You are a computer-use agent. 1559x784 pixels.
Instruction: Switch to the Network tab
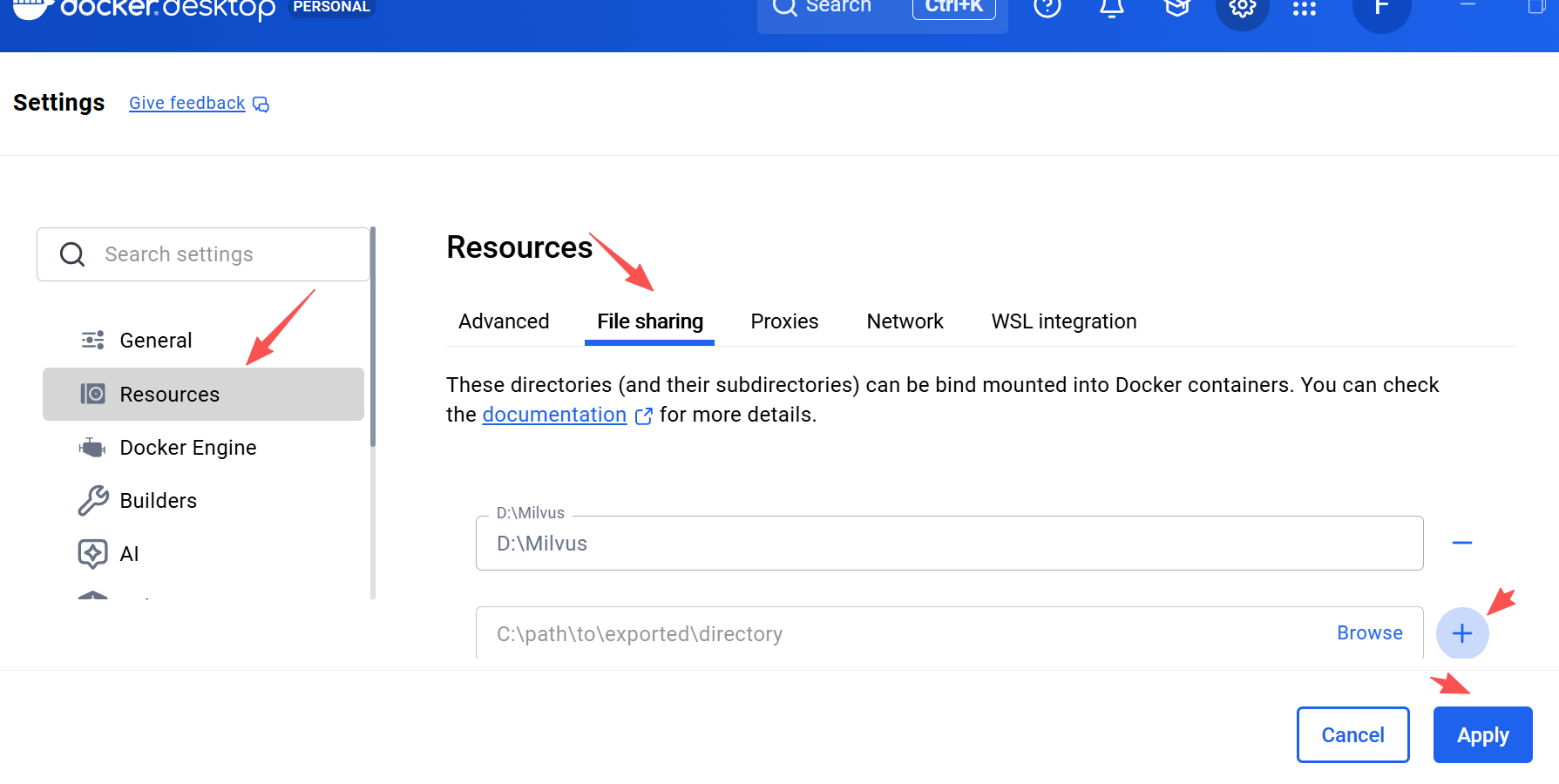(x=905, y=321)
